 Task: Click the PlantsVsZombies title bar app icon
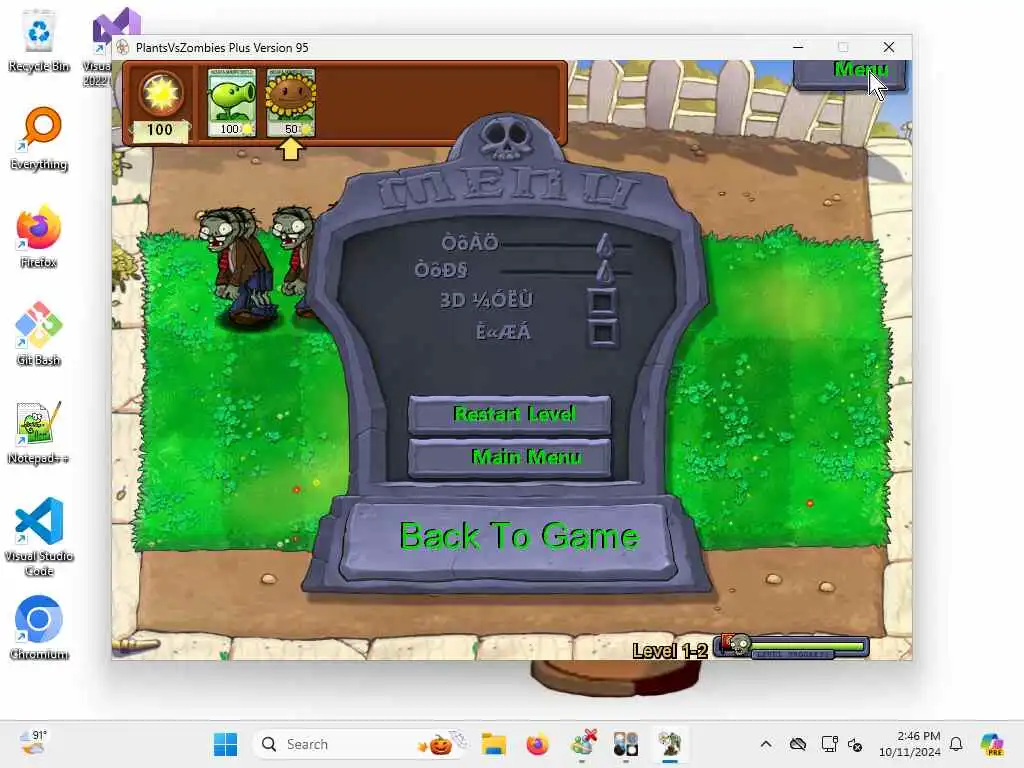123,48
